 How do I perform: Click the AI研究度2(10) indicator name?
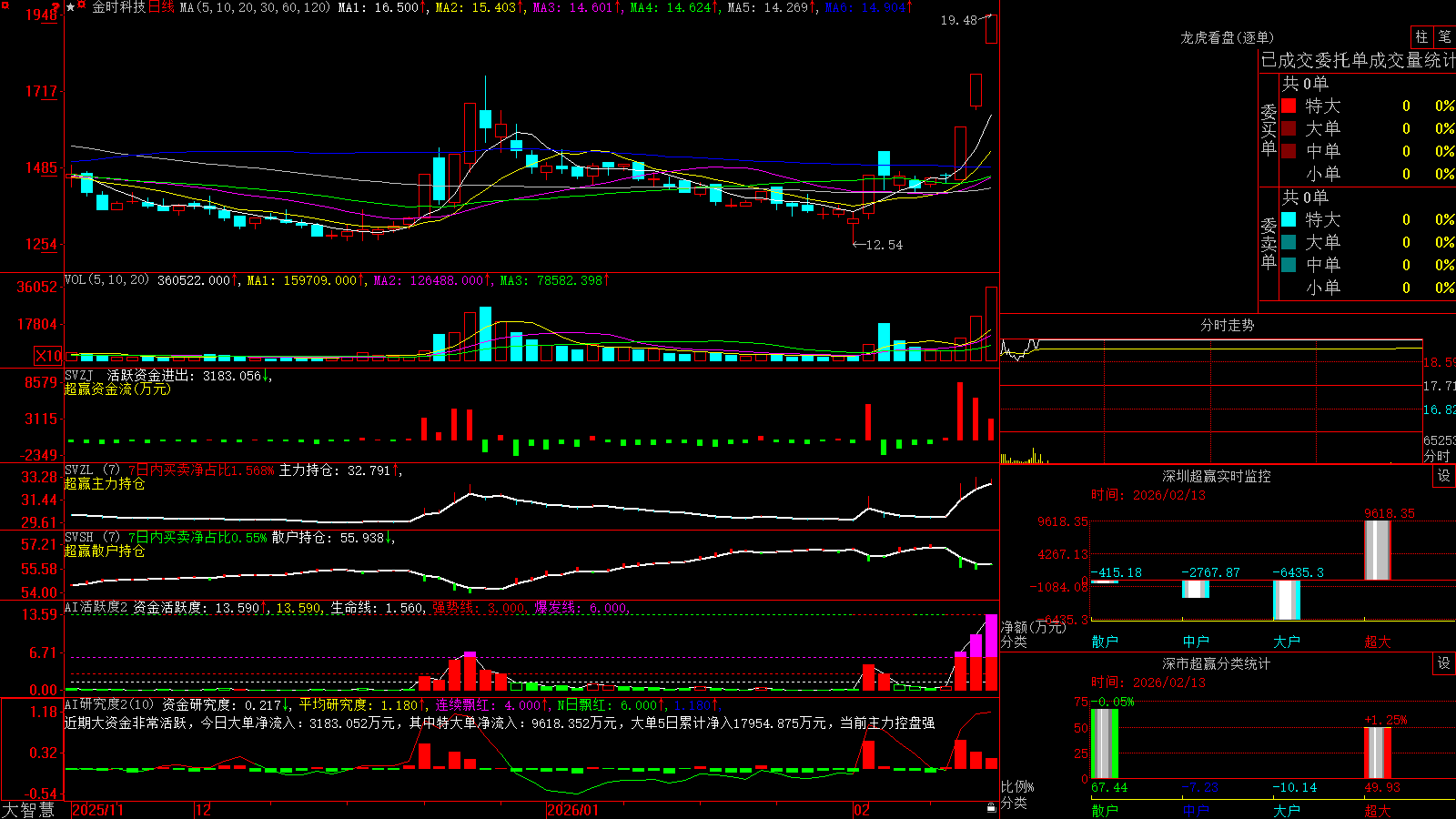[x=109, y=704]
